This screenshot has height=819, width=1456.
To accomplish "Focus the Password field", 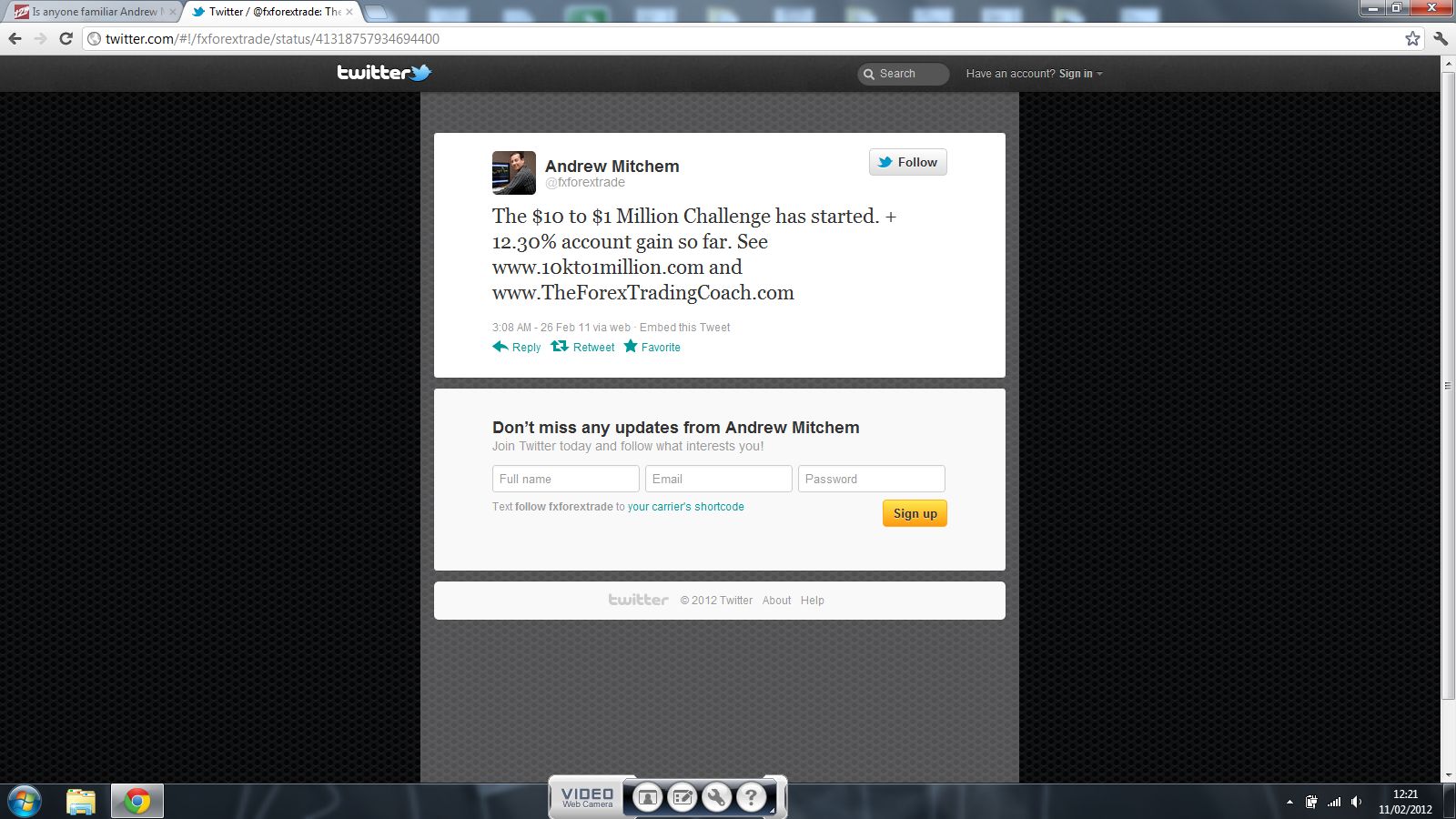I will coord(872,479).
